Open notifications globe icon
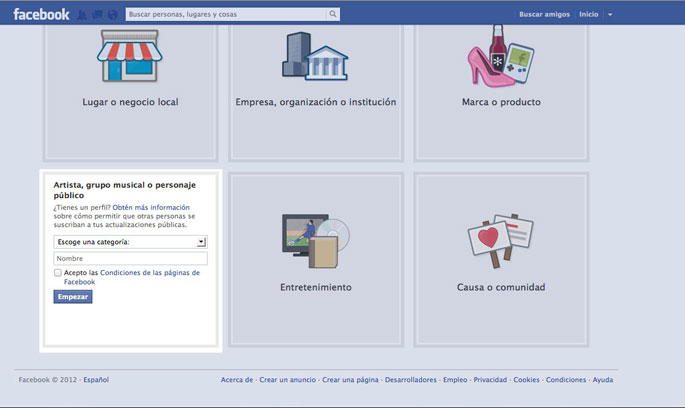 click(x=113, y=15)
